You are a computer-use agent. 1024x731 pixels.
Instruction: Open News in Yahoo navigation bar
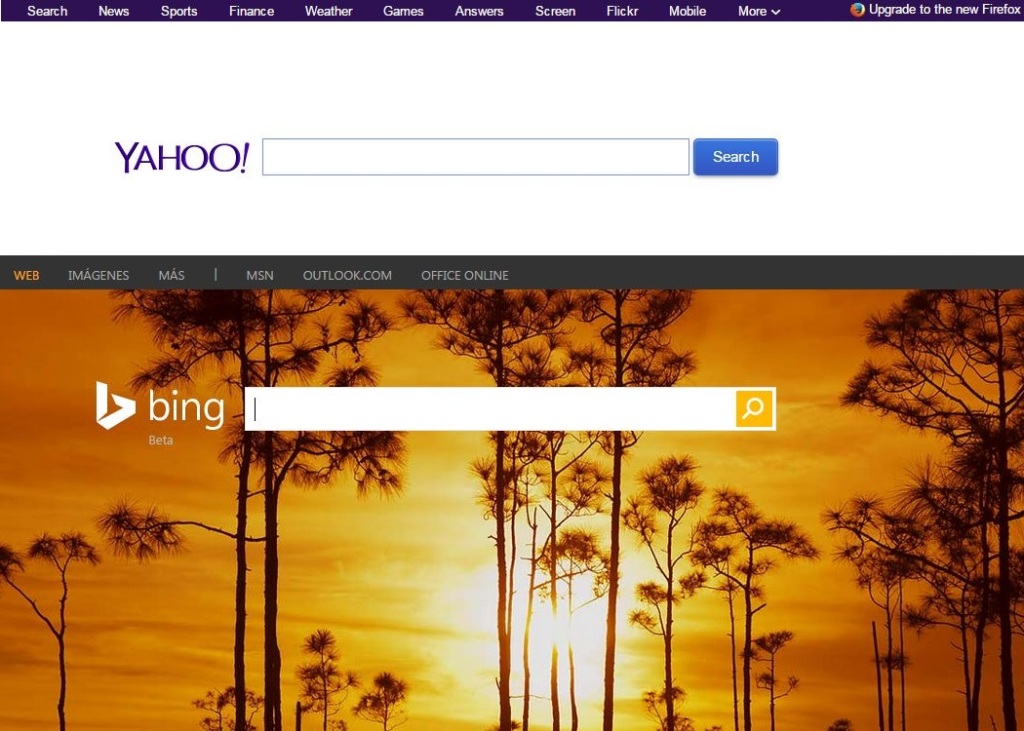pyautogui.click(x=114, y=11)
